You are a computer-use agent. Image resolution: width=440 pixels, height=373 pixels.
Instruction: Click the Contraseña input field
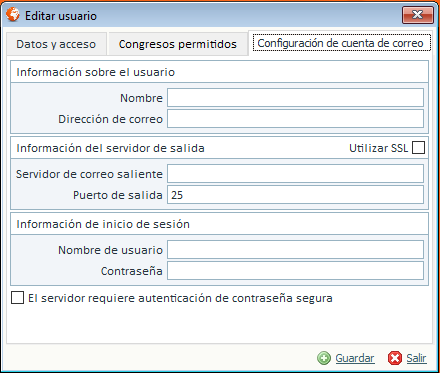coord(295,271)
